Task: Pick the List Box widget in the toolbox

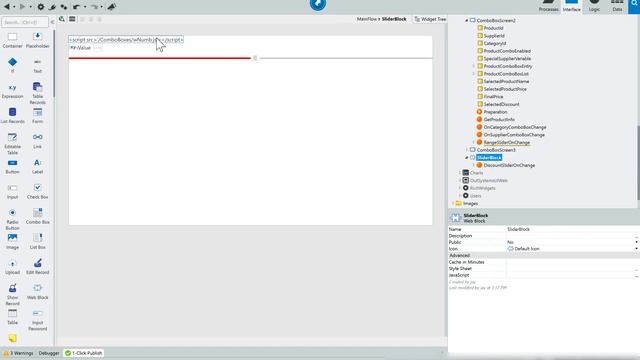Action: click(x=38, y=242)
